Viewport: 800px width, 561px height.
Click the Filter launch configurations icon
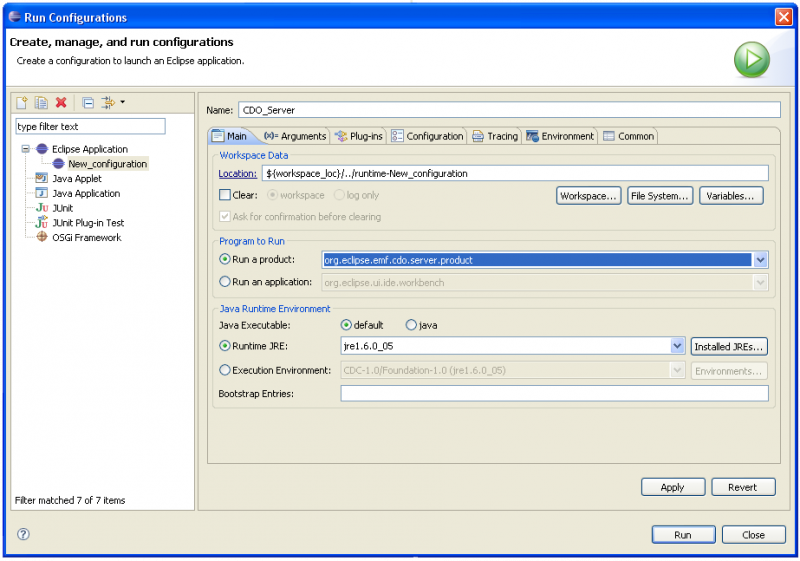coord(108,103)
